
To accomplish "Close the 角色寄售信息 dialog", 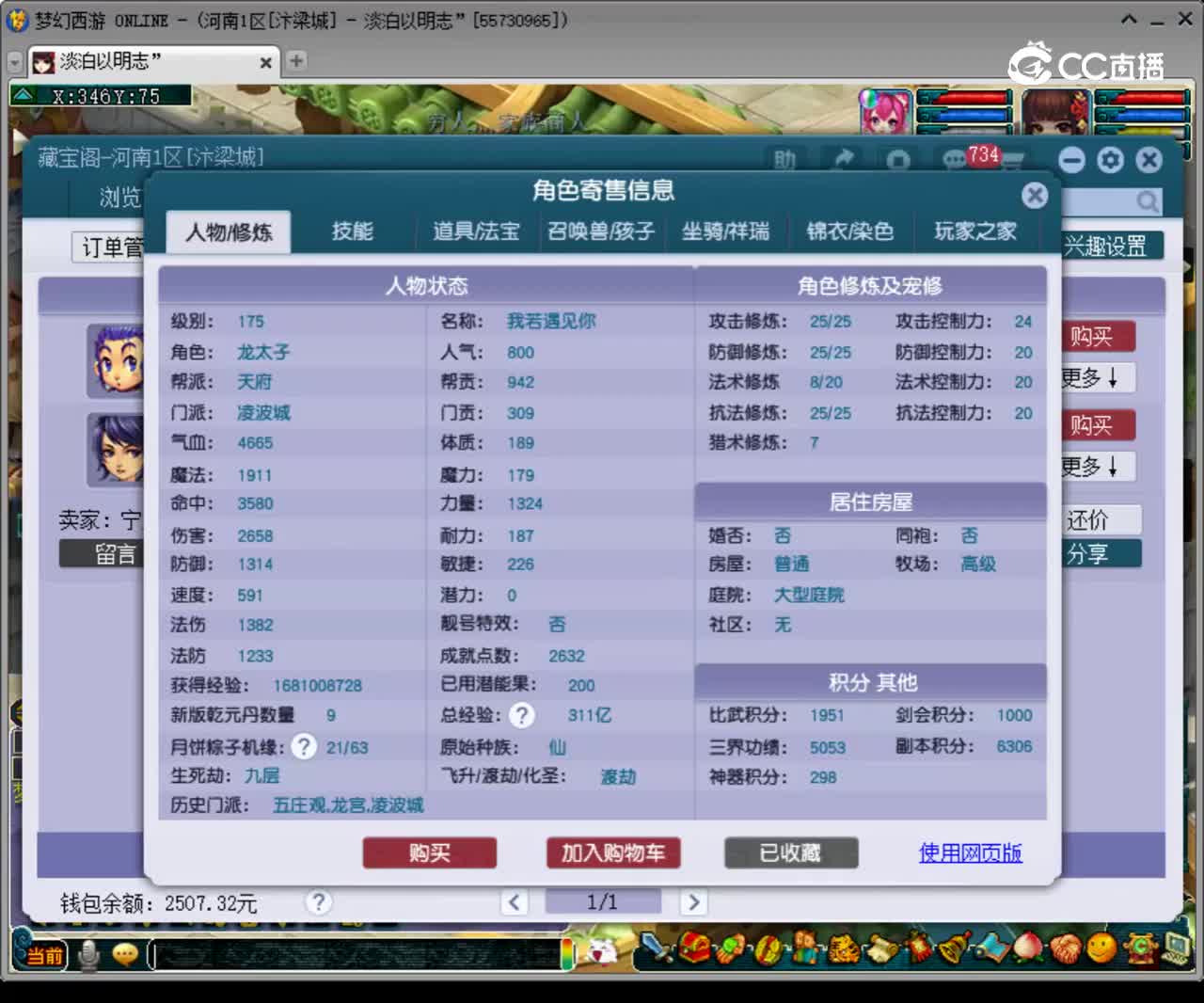I will coord(1035,195).
